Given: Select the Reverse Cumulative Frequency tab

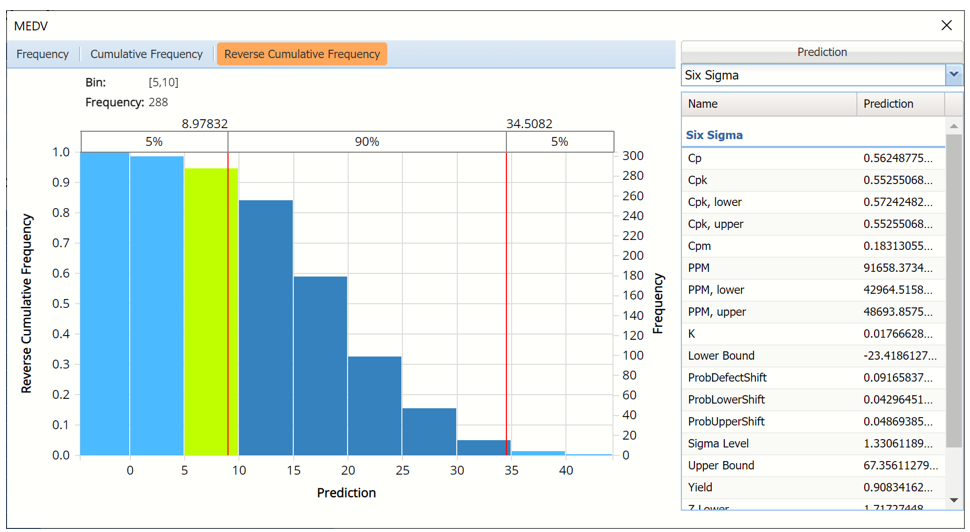Looking at the screenshot, I should coord(302,54).
